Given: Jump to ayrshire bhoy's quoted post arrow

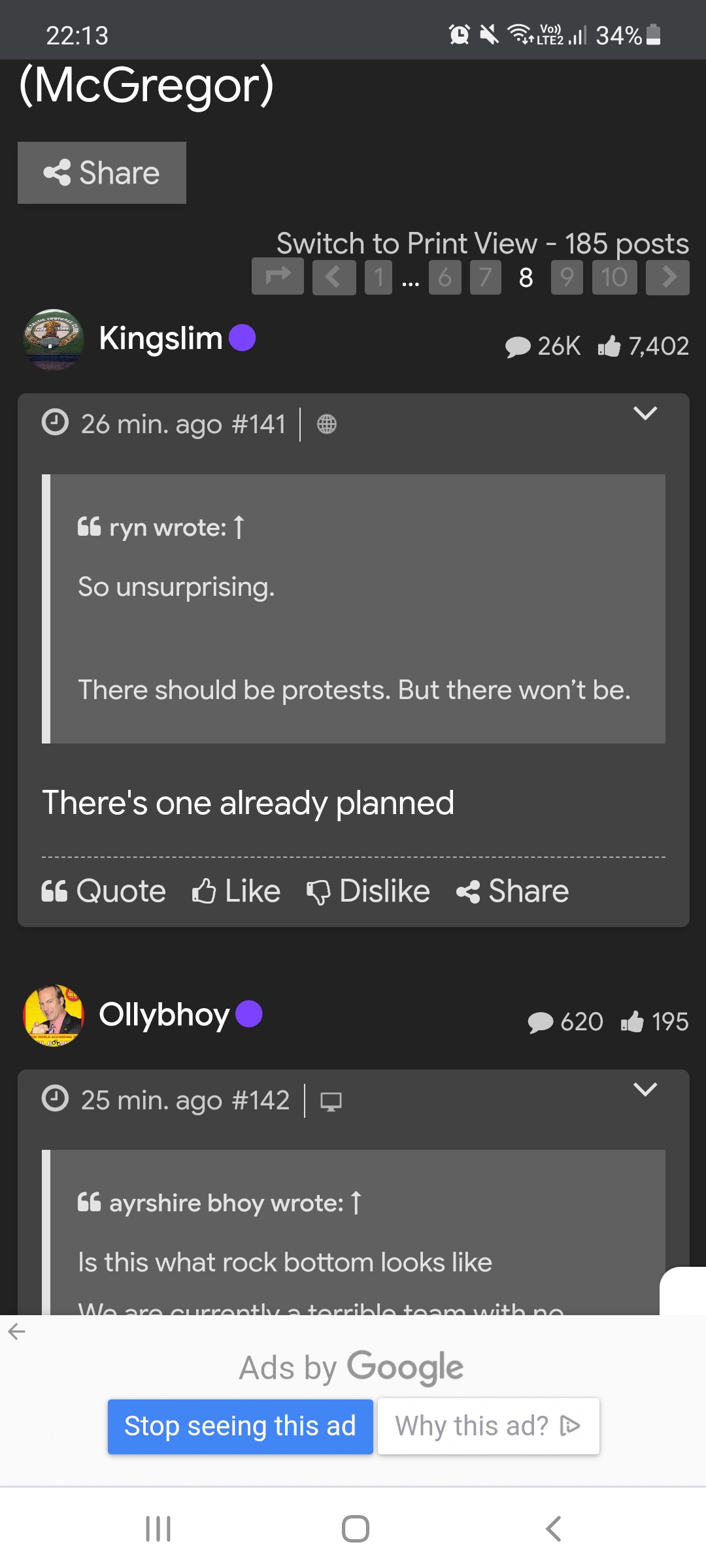Looking at the screenshot, I should click(356, 1203).
